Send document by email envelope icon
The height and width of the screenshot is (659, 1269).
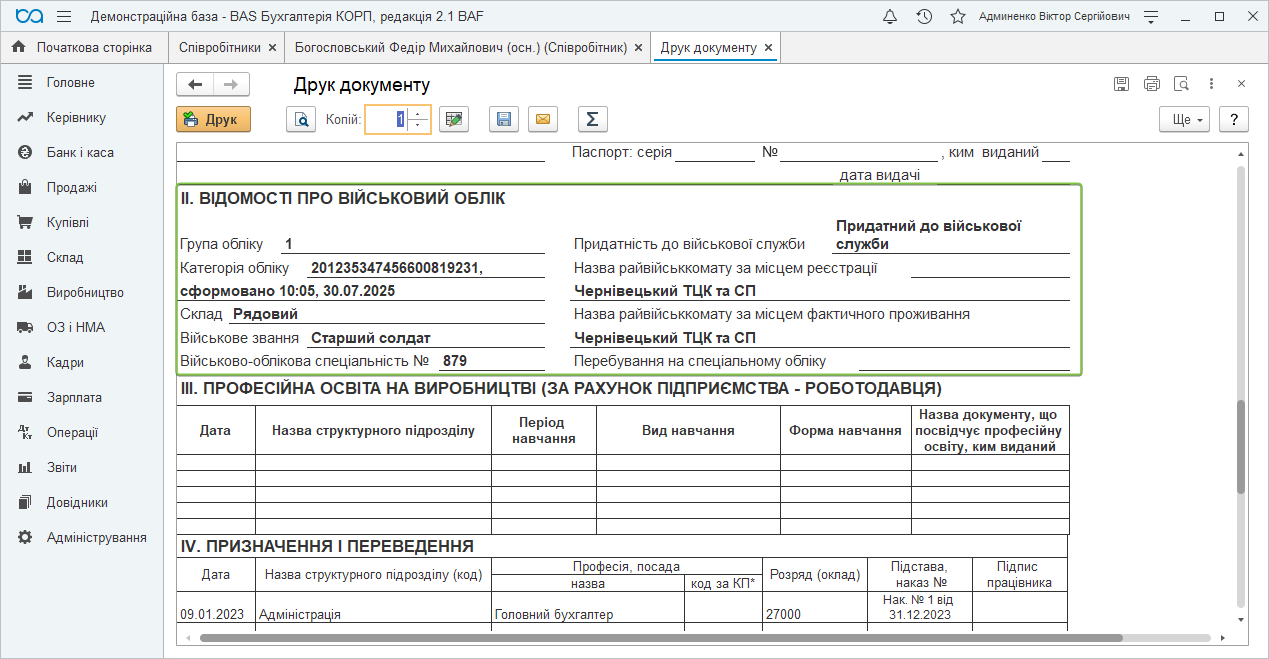542,120
